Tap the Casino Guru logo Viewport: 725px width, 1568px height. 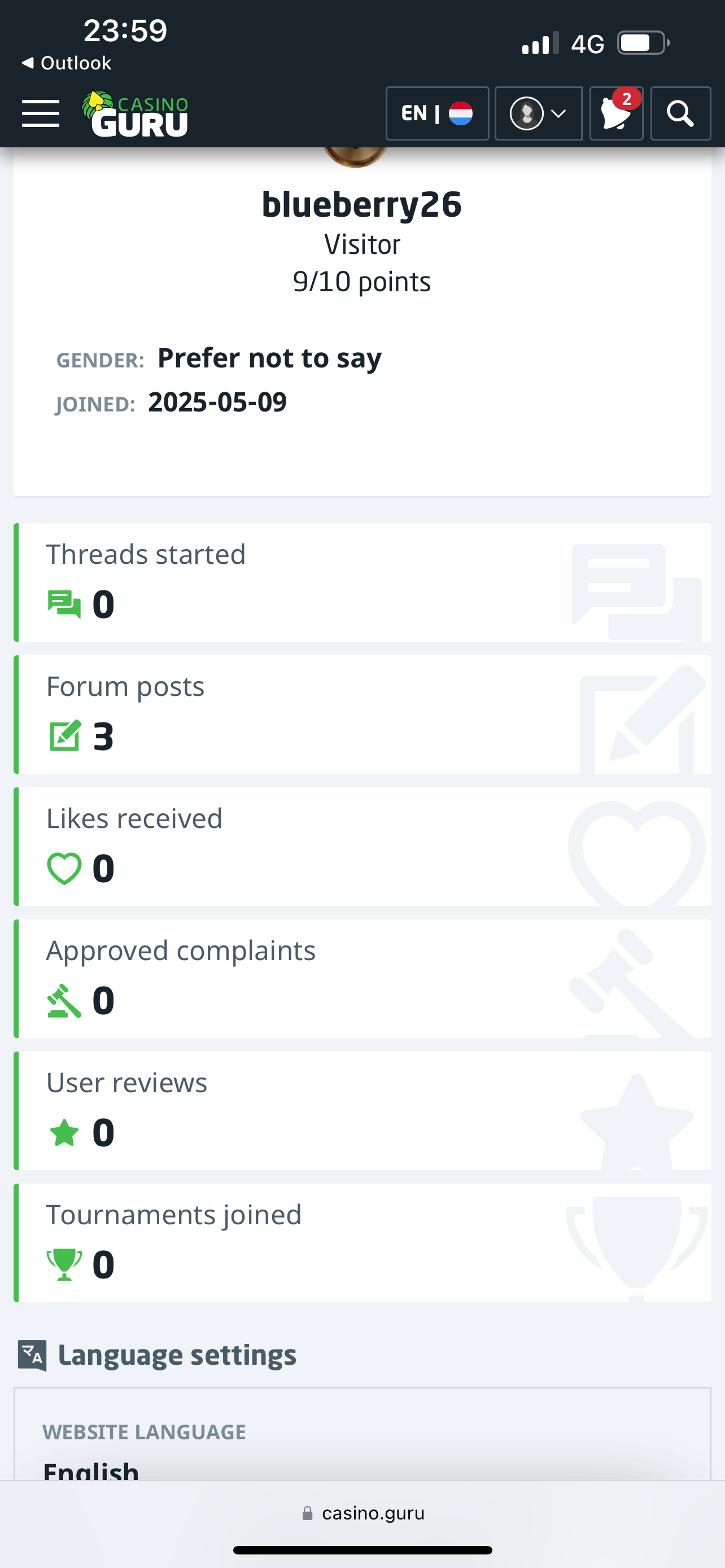[x=135, y=114]
